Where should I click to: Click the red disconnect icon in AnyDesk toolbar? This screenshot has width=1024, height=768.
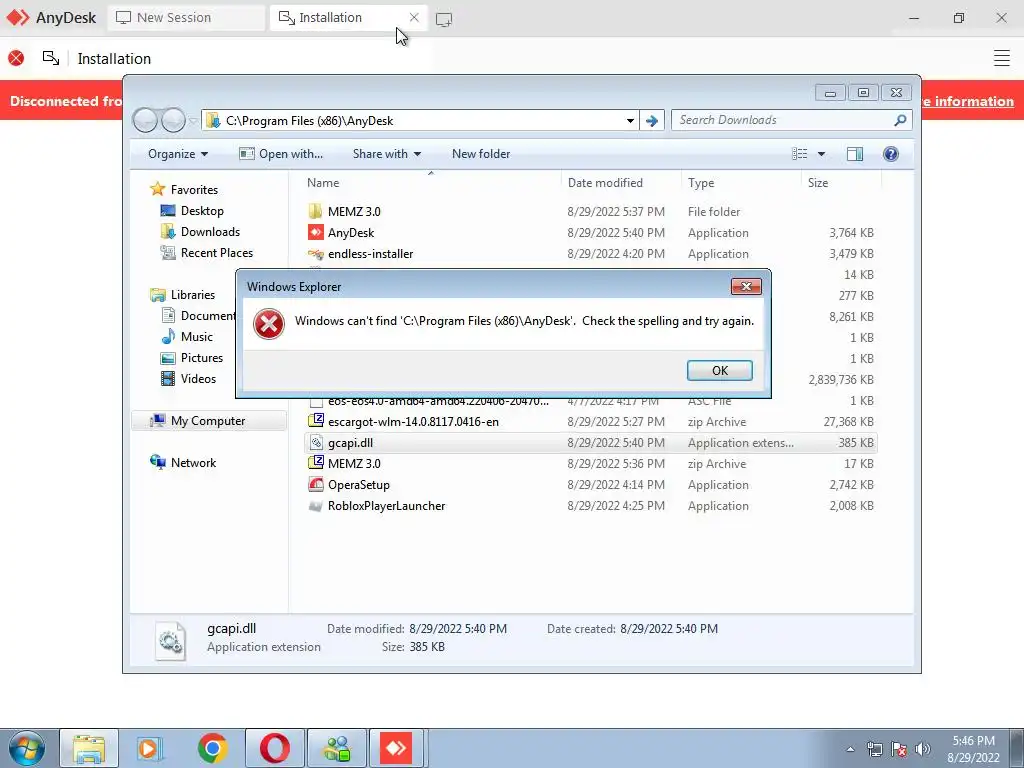[x=16, y=58]
